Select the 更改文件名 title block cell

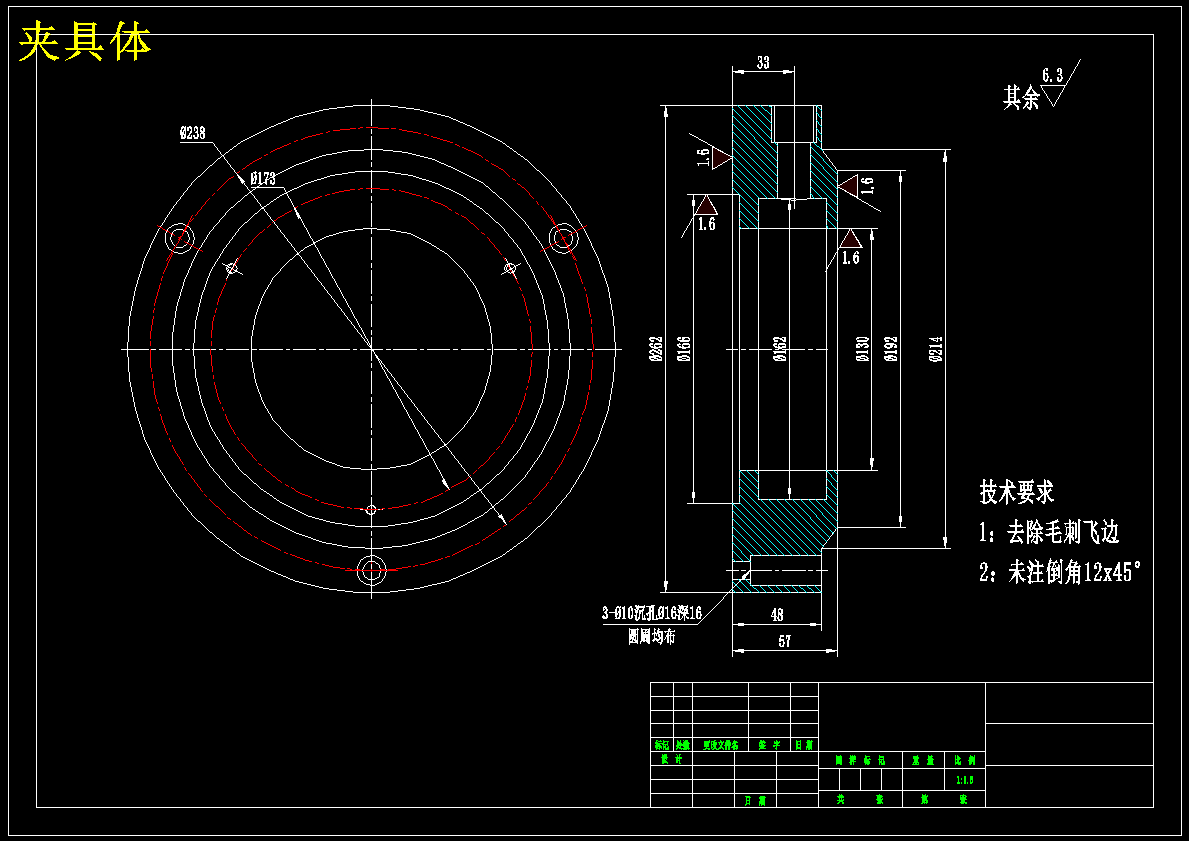[720, 745]
